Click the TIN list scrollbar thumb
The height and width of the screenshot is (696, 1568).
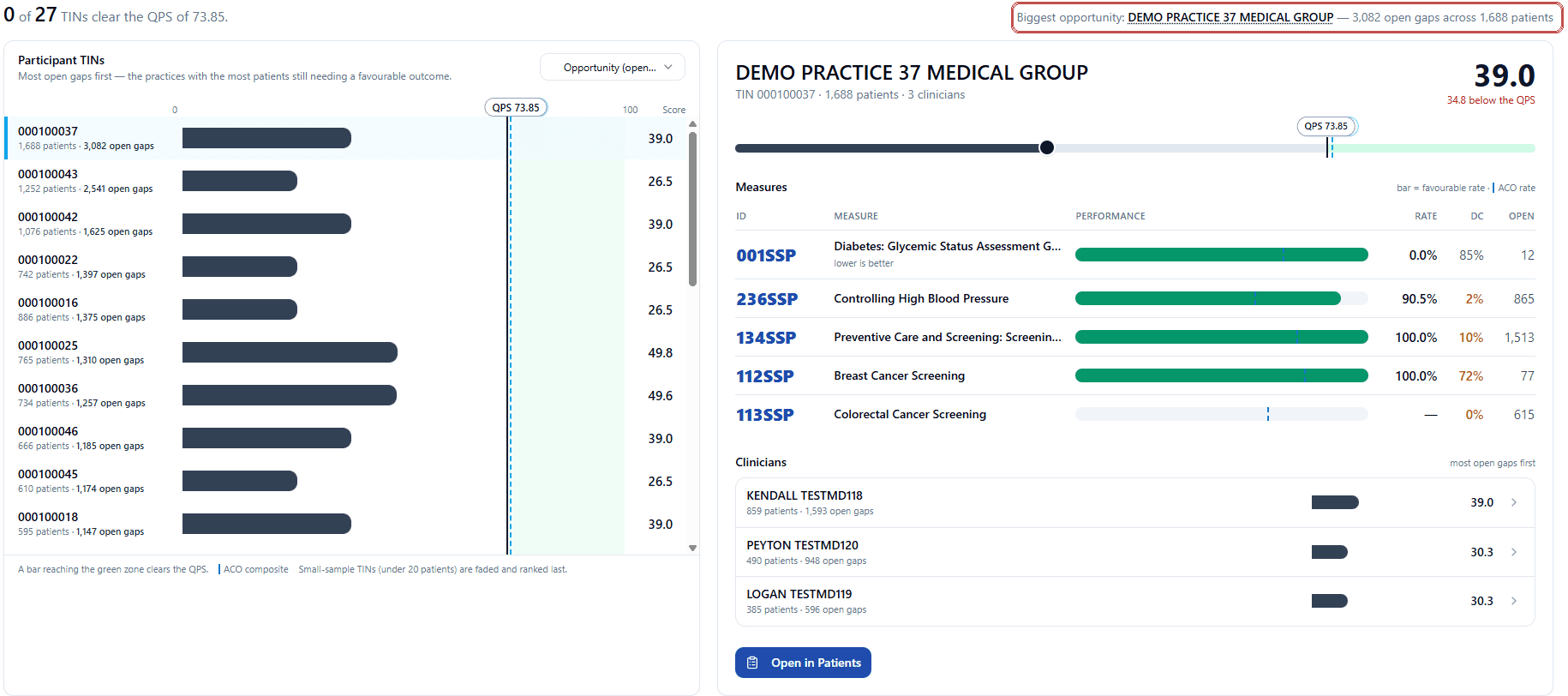coord(692,208)
